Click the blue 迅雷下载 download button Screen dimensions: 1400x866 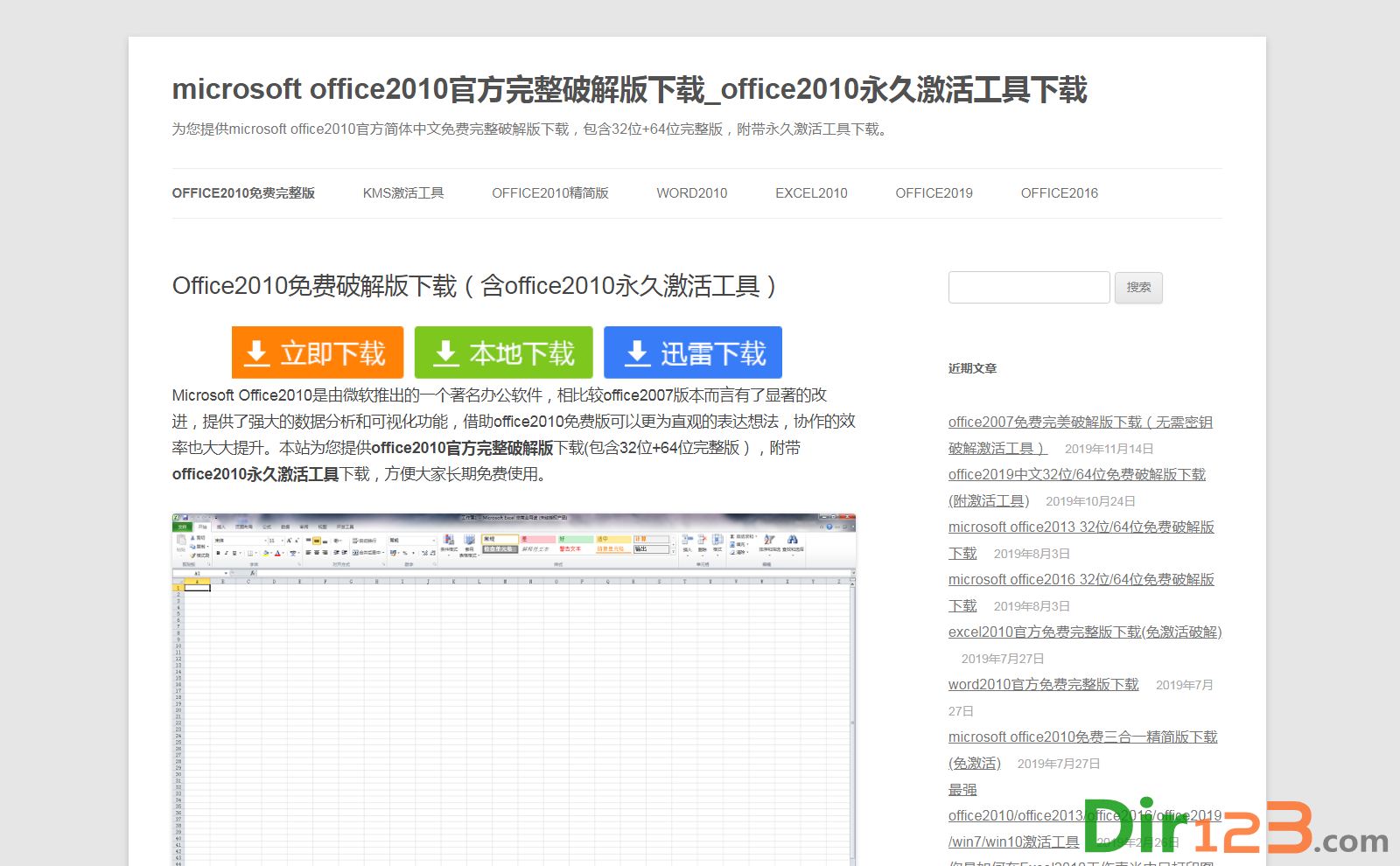[x=693, y=353]
